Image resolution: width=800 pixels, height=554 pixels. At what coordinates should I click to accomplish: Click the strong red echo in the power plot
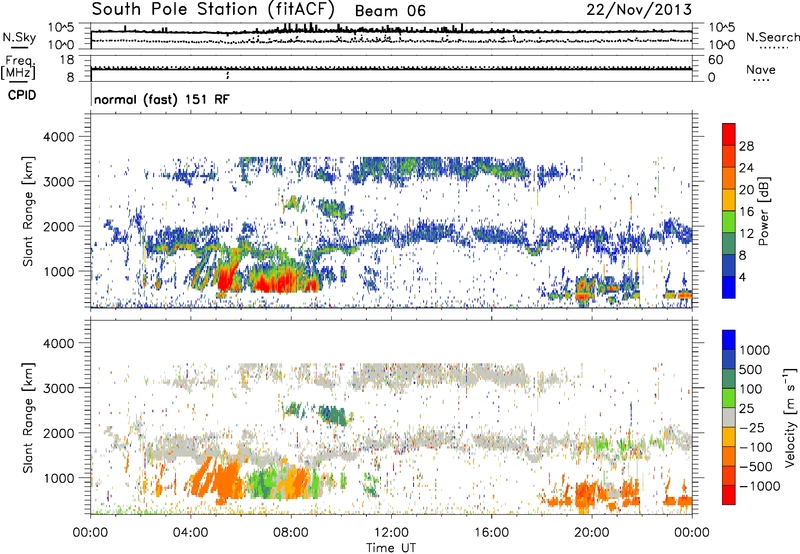pyautogui.click(x=276, y=282)
